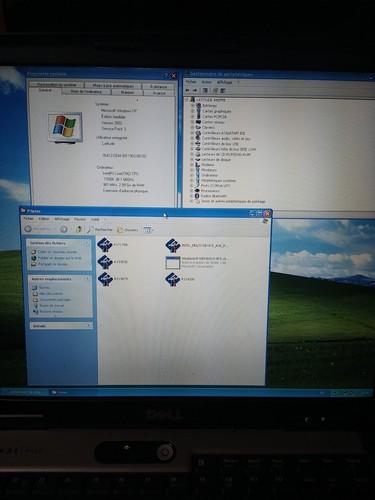Image resolution: width=375 pixels, height=500 pixels.
Task: Select Ports (COM et LPT) category
Action: tap(215, 185)
